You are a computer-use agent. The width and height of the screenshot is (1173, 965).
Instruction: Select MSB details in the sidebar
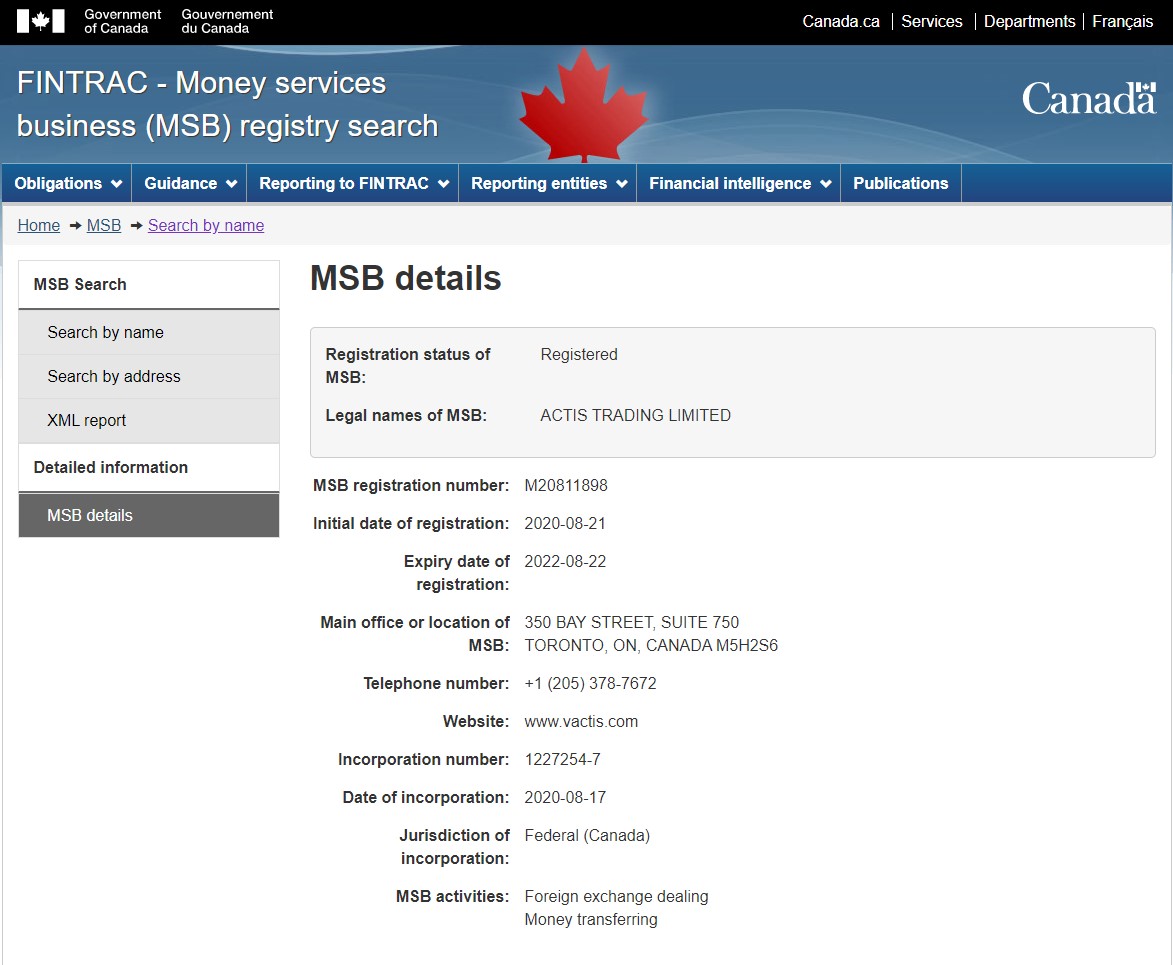(149, 515)
